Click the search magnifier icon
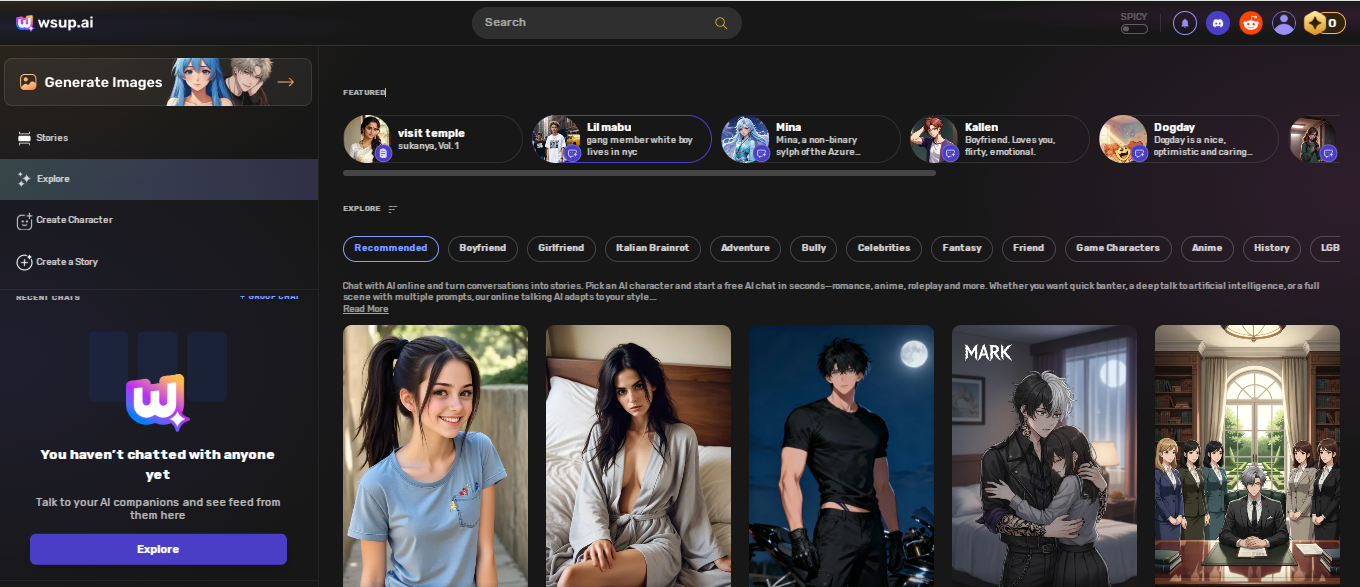Image resolution: width=1360 pixels, height=587 pixels. click(721, 23)
